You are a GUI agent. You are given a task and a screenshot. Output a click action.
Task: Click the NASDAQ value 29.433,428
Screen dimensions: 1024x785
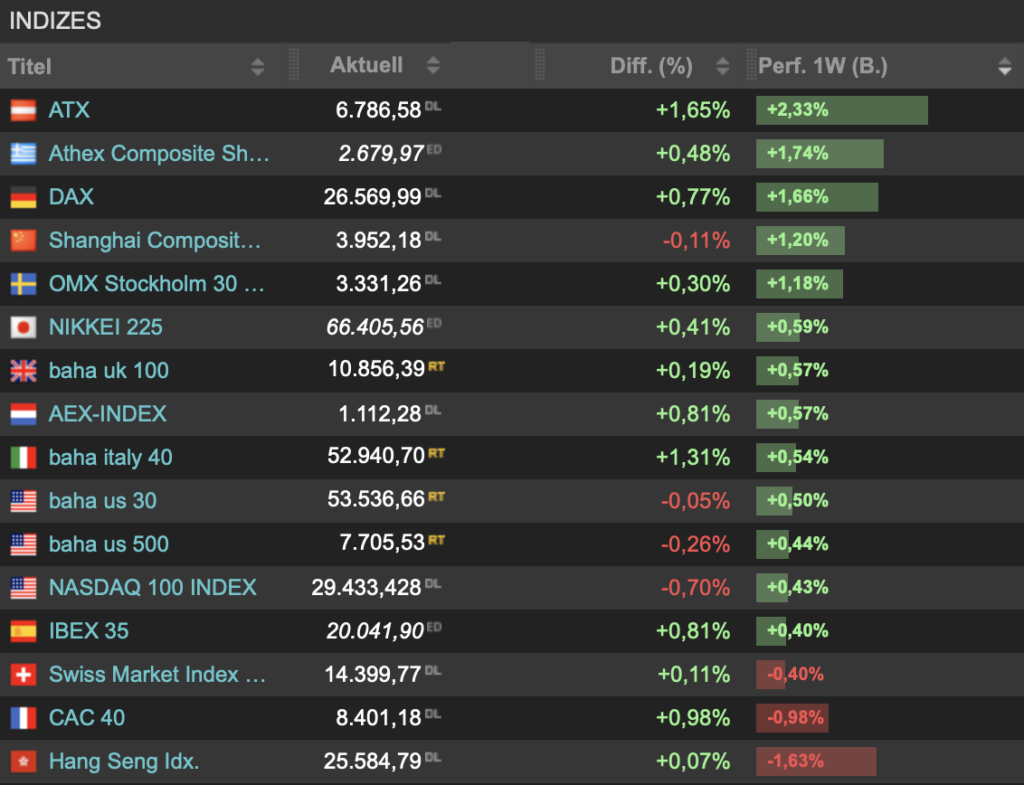(x=366, y=588)
